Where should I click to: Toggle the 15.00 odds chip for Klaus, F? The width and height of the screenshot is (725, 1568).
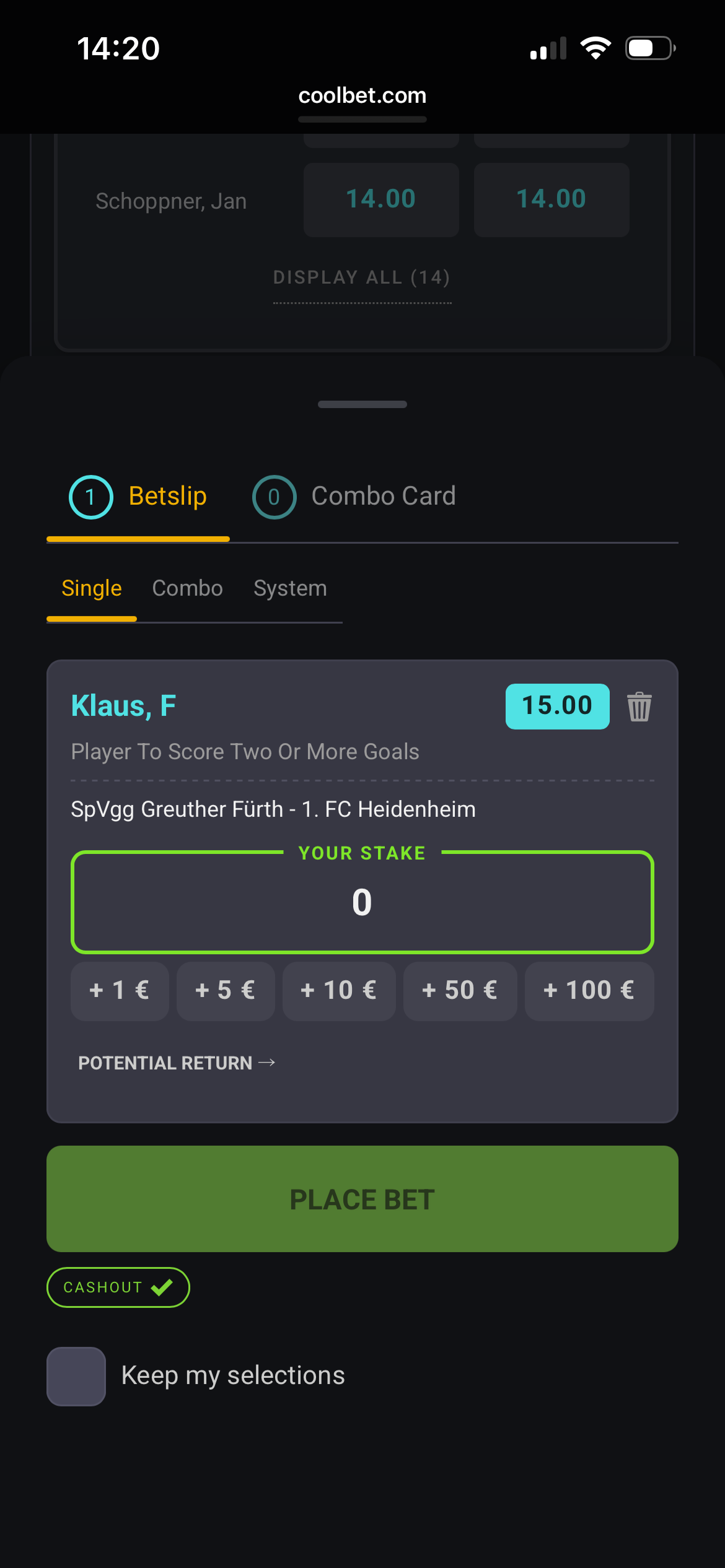pos(557,706)
